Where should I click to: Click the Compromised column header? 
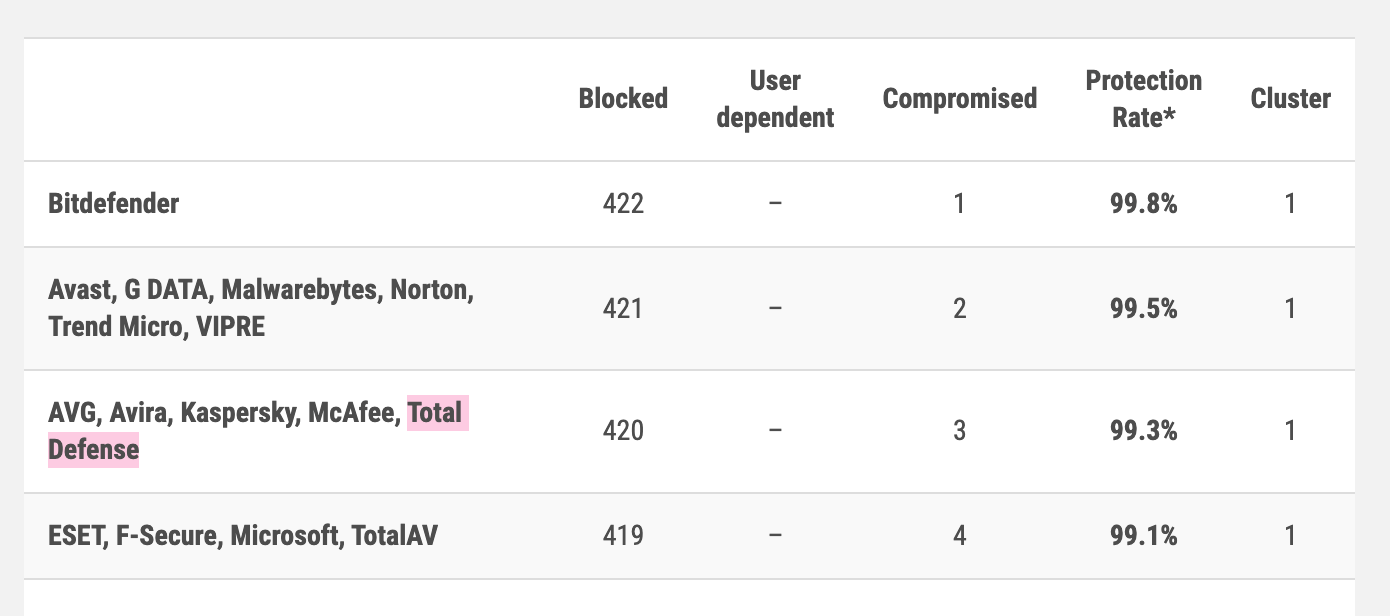959,98
